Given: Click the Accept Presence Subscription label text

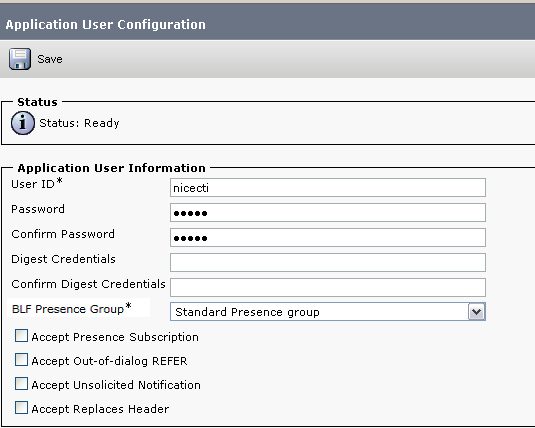Looking at the screenshot, I should click(x=115, y=337).
